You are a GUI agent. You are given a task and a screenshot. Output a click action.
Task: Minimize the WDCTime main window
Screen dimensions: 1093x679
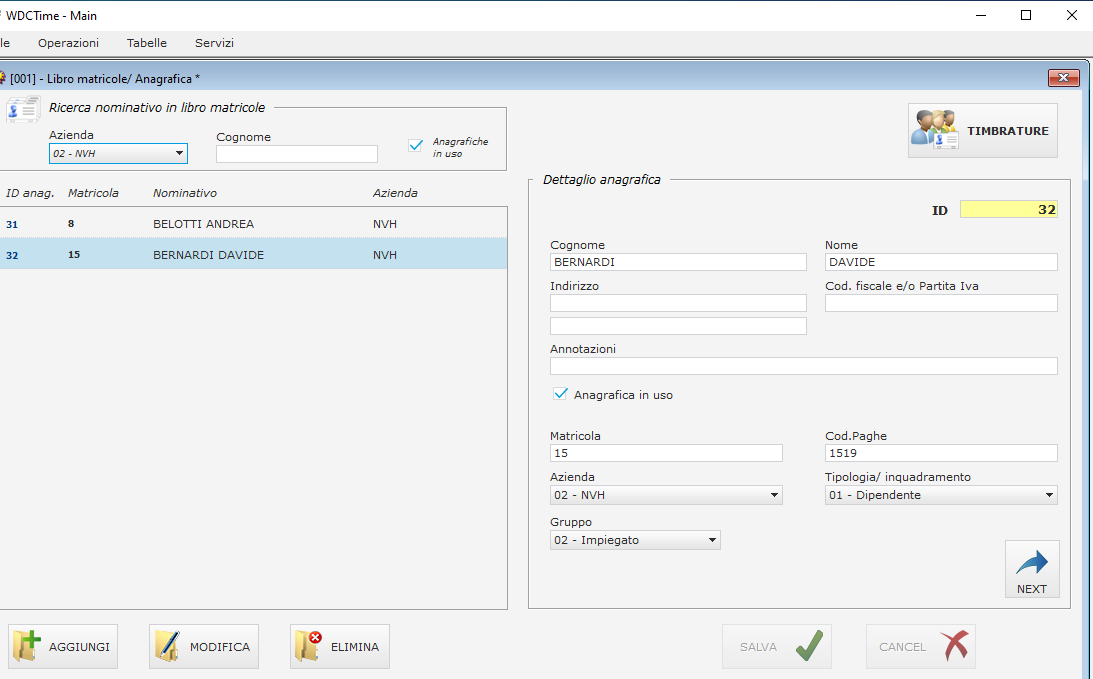981,15
